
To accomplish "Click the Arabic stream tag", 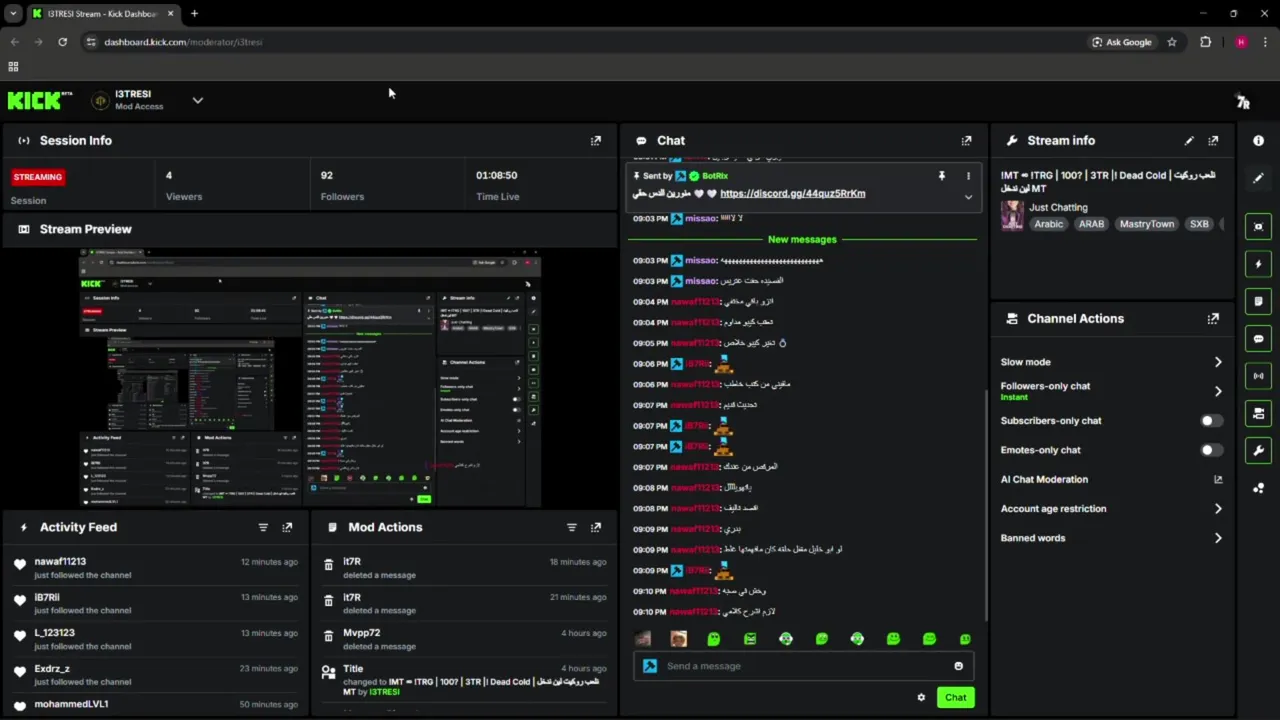I will pyautogui.click(x=1048, y=224).
